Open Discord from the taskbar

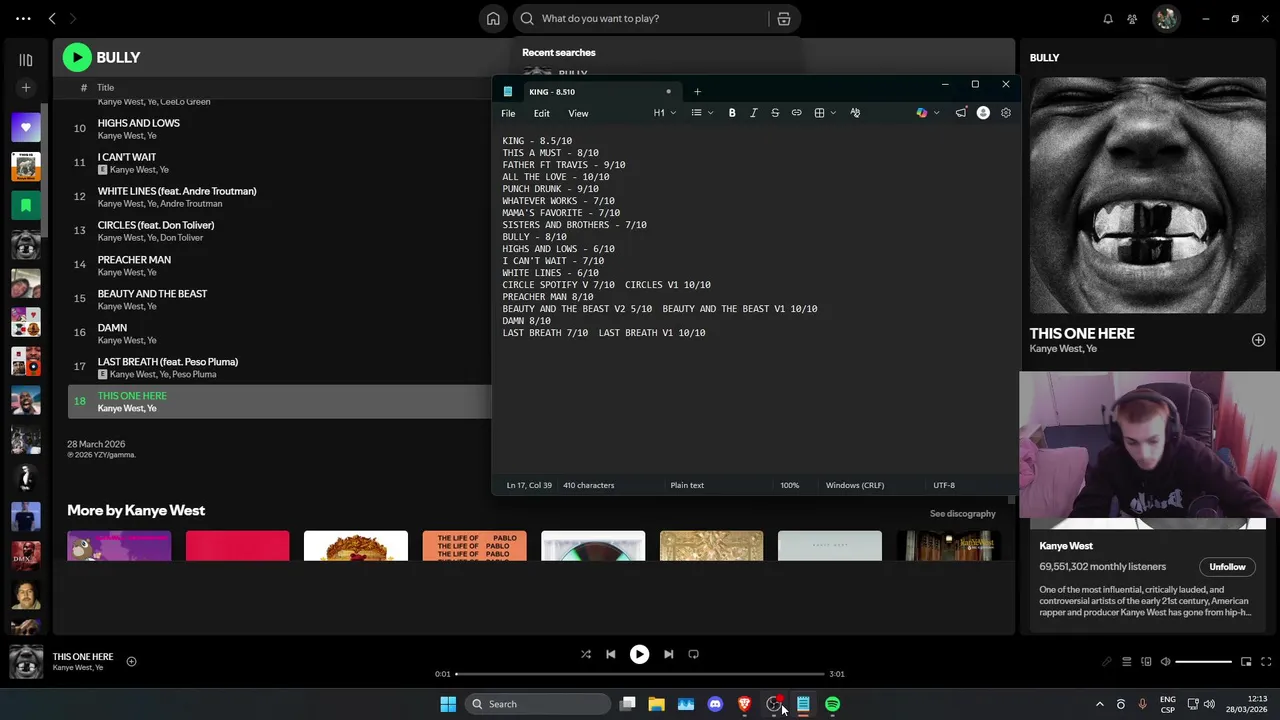click(x=715, y=704)
